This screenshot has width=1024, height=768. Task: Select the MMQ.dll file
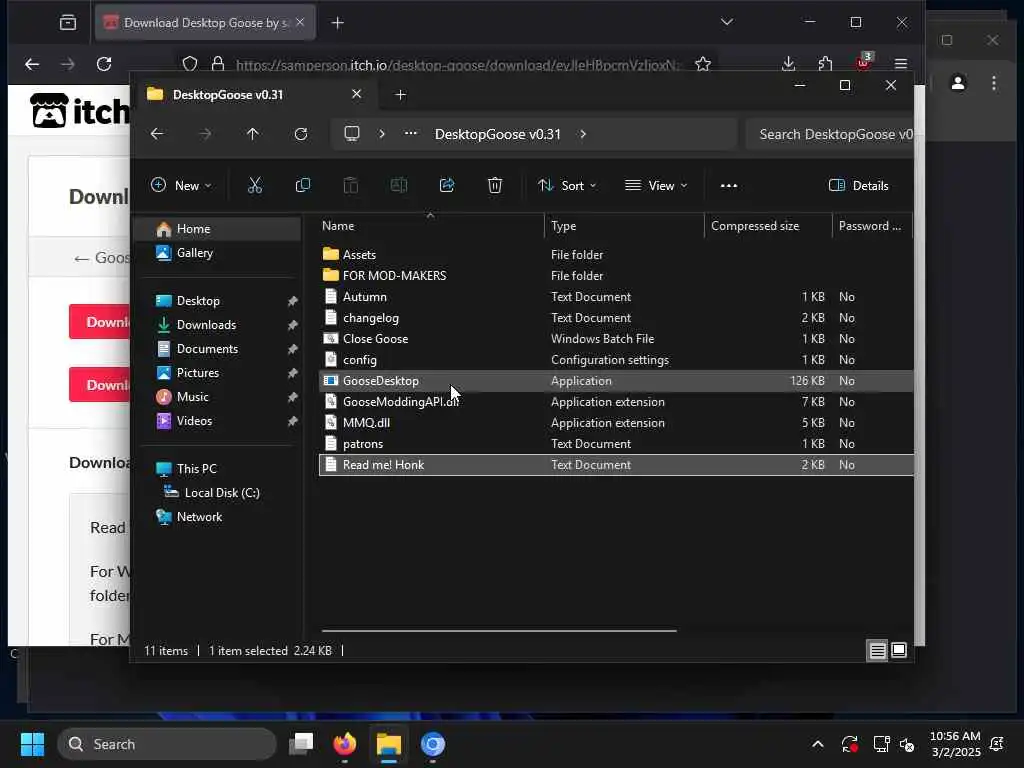tap(616, 423)
